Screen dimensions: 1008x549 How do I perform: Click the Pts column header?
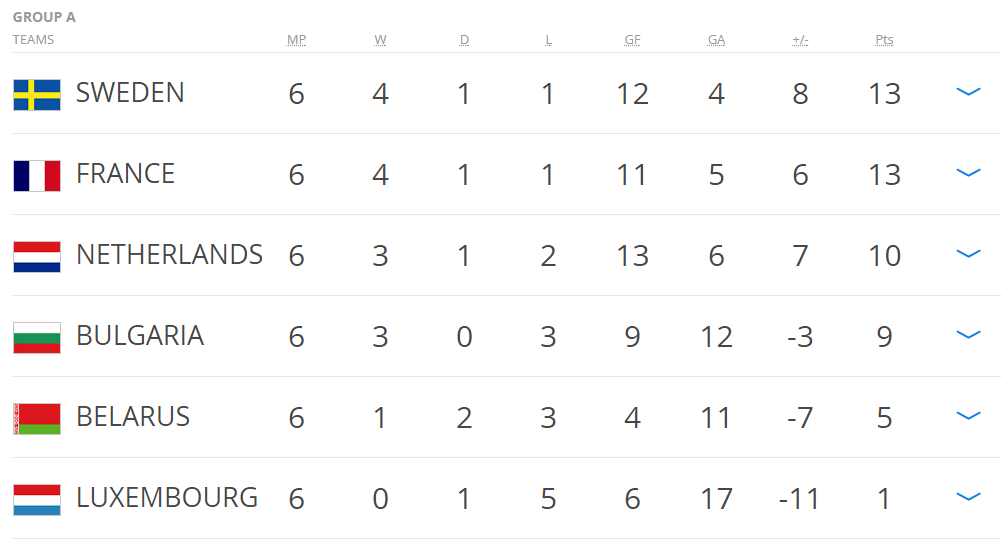click(884, 40)
